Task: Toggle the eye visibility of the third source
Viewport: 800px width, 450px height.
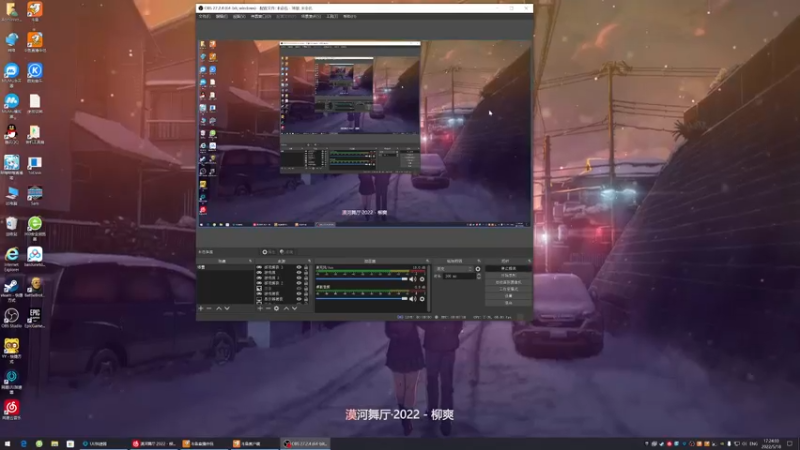Action: point(299,278)
